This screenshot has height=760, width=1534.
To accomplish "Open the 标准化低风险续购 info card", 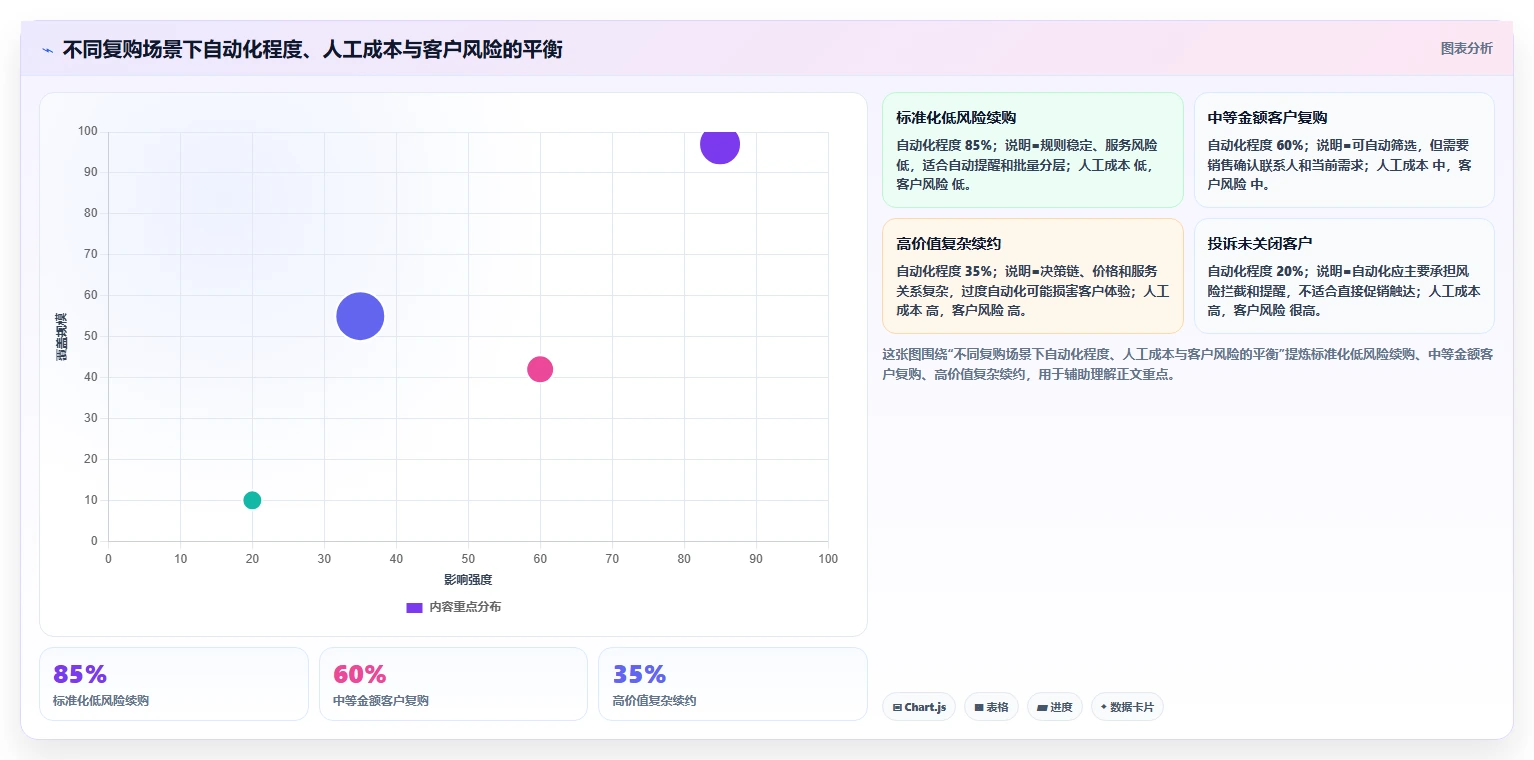I will tap(1032, 150).
